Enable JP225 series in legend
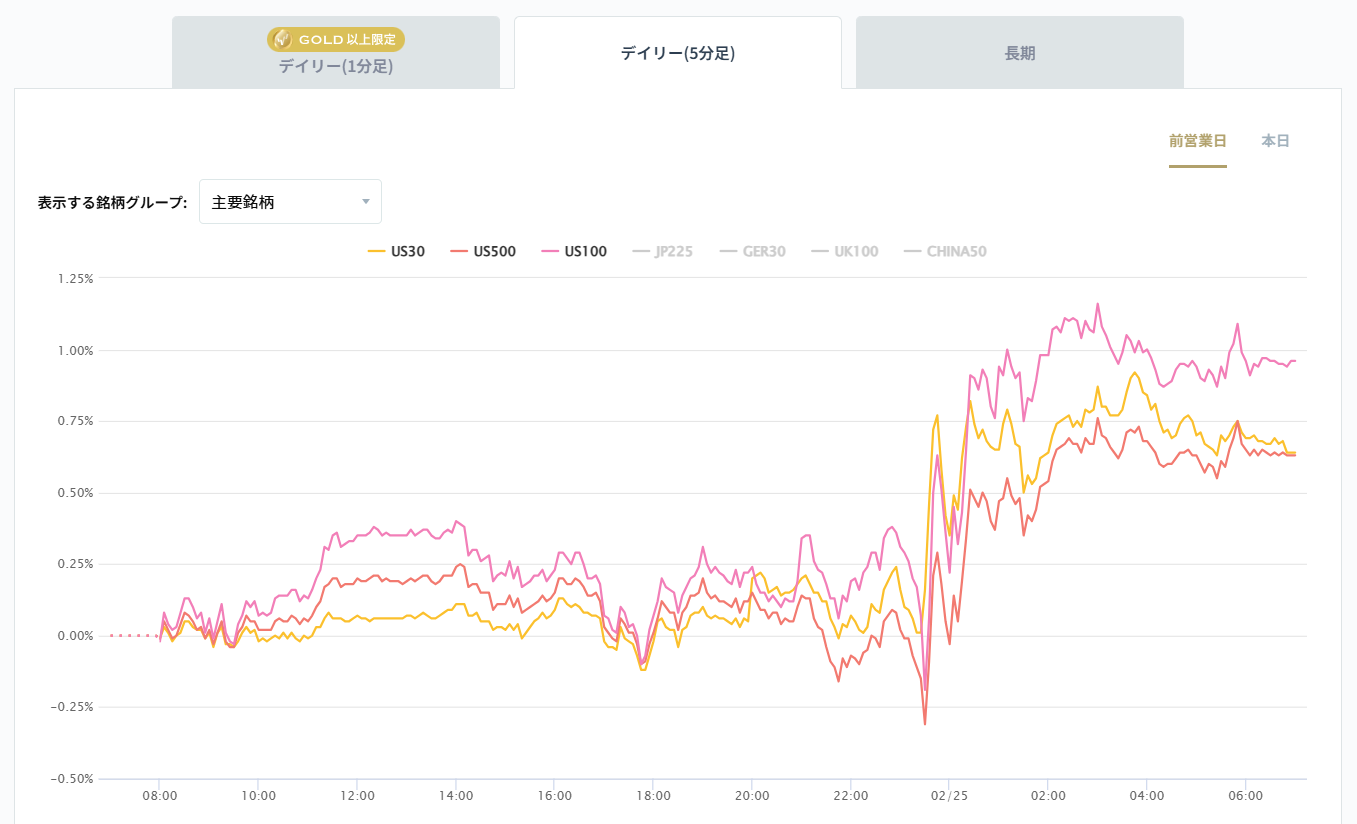This screenshot has height=824, width=1357. pyautogui.click(x=663, y=252)
